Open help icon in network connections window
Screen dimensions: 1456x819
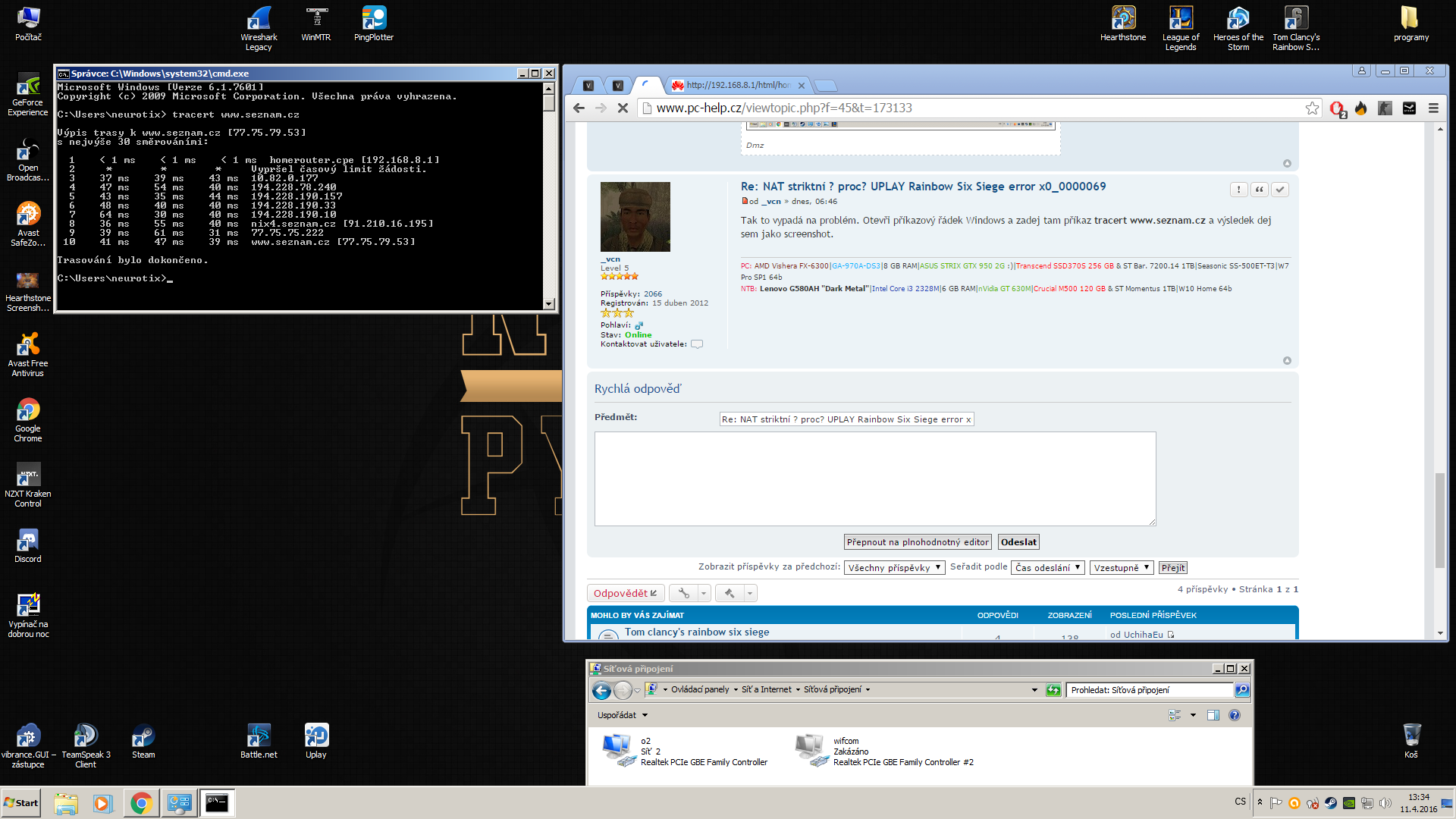[x=1235, y=715]
